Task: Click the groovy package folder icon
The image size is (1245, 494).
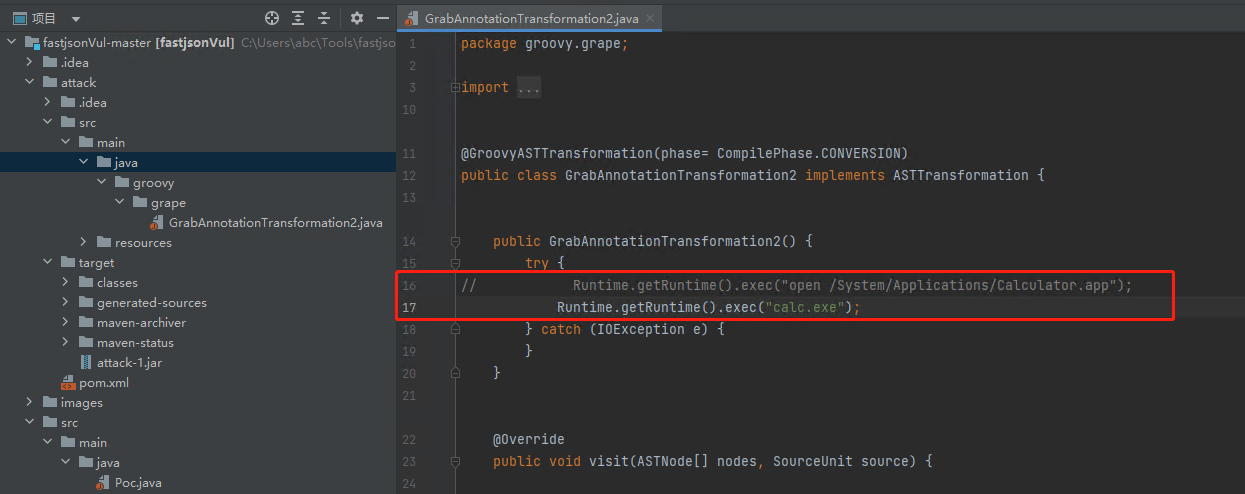Action: pos(122,182)
